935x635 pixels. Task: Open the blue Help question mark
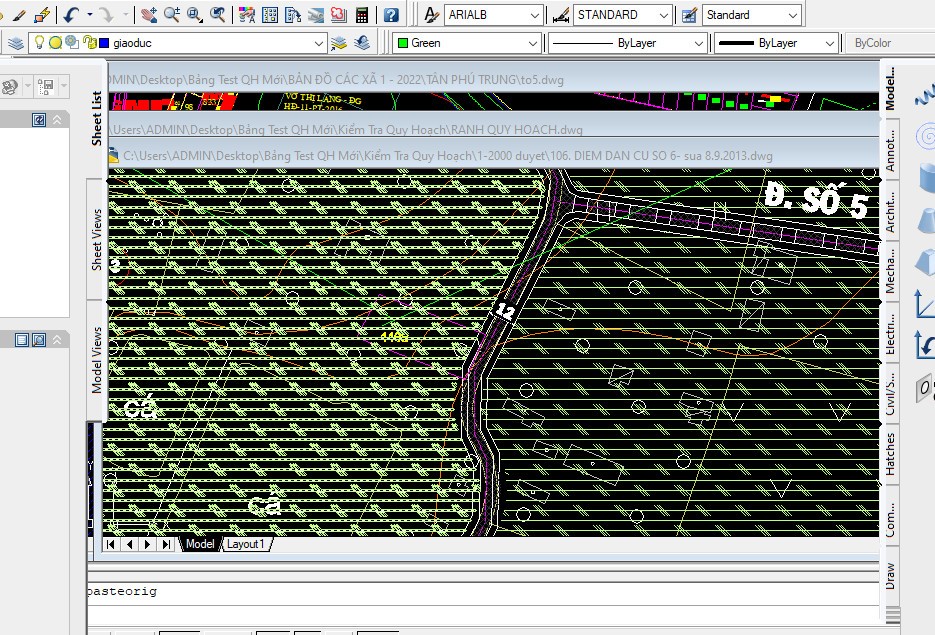(391, 15)
